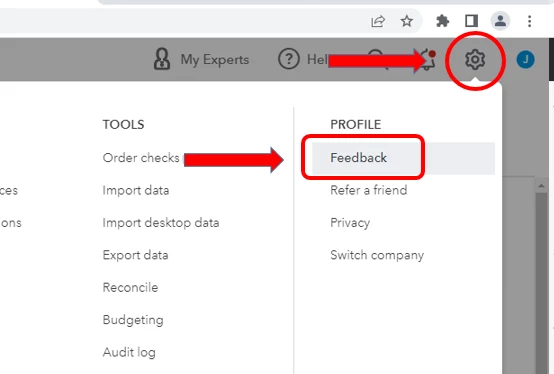Click the notifications bell icon
The width and height of the screenshot is (554, 374).
click(428, 59)
